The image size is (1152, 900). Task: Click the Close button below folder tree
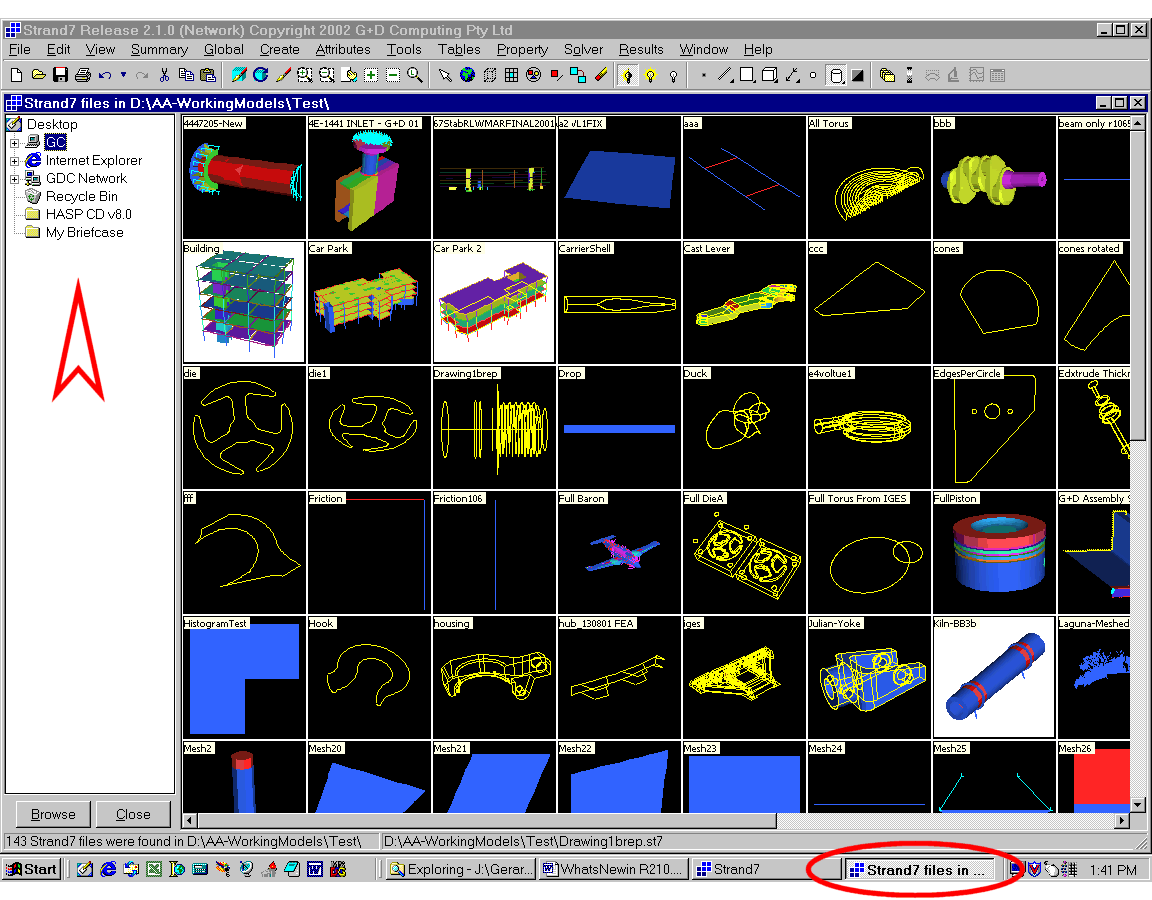pyautogui.click(x=133, y=814)
